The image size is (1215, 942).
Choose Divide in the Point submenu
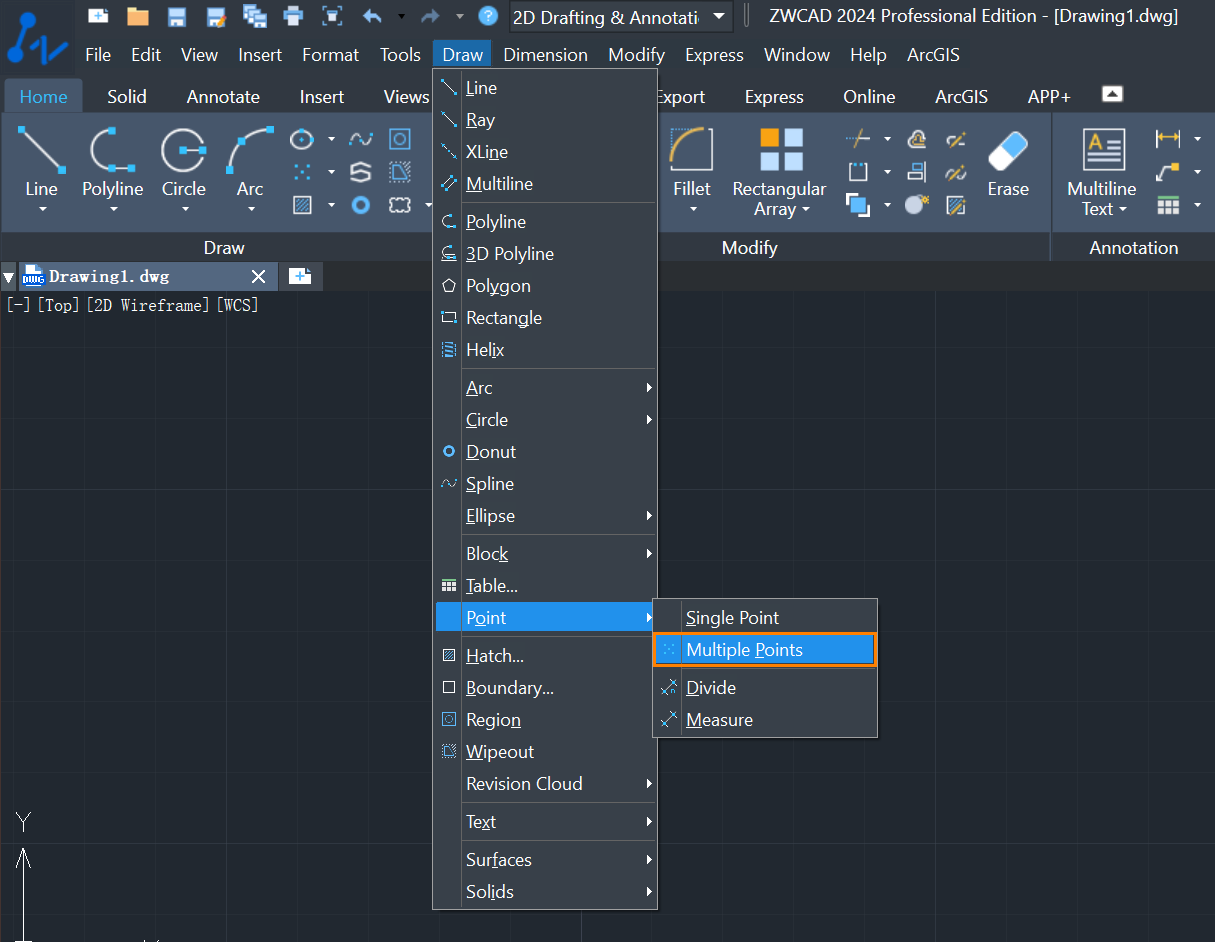click(765, 688)
